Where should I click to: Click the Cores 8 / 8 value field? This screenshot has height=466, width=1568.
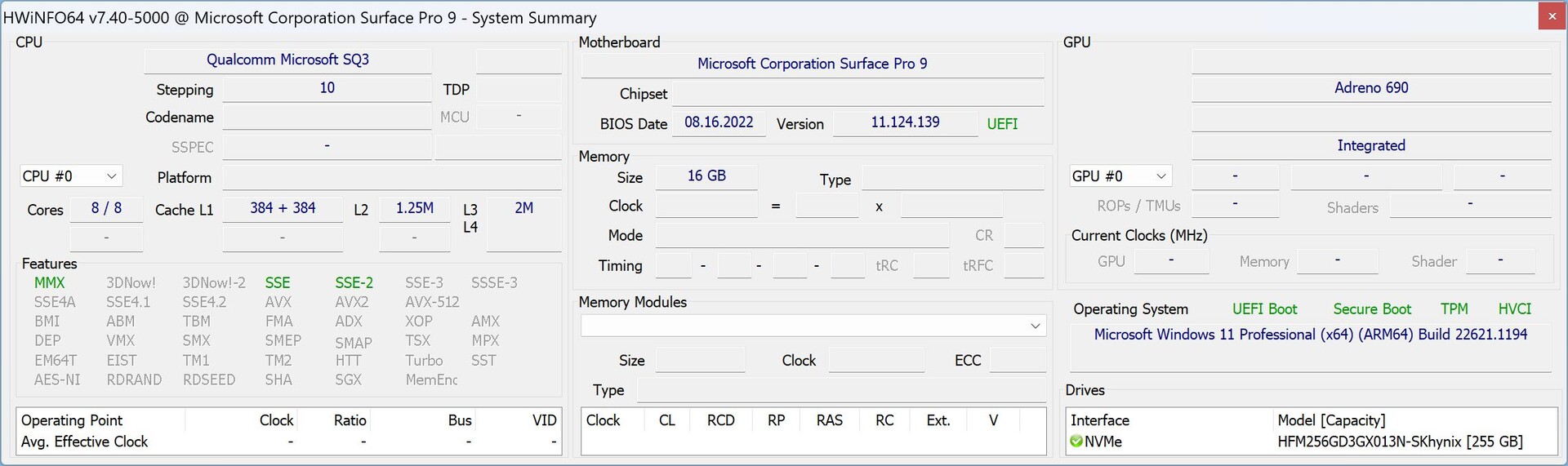pos(106,208)
